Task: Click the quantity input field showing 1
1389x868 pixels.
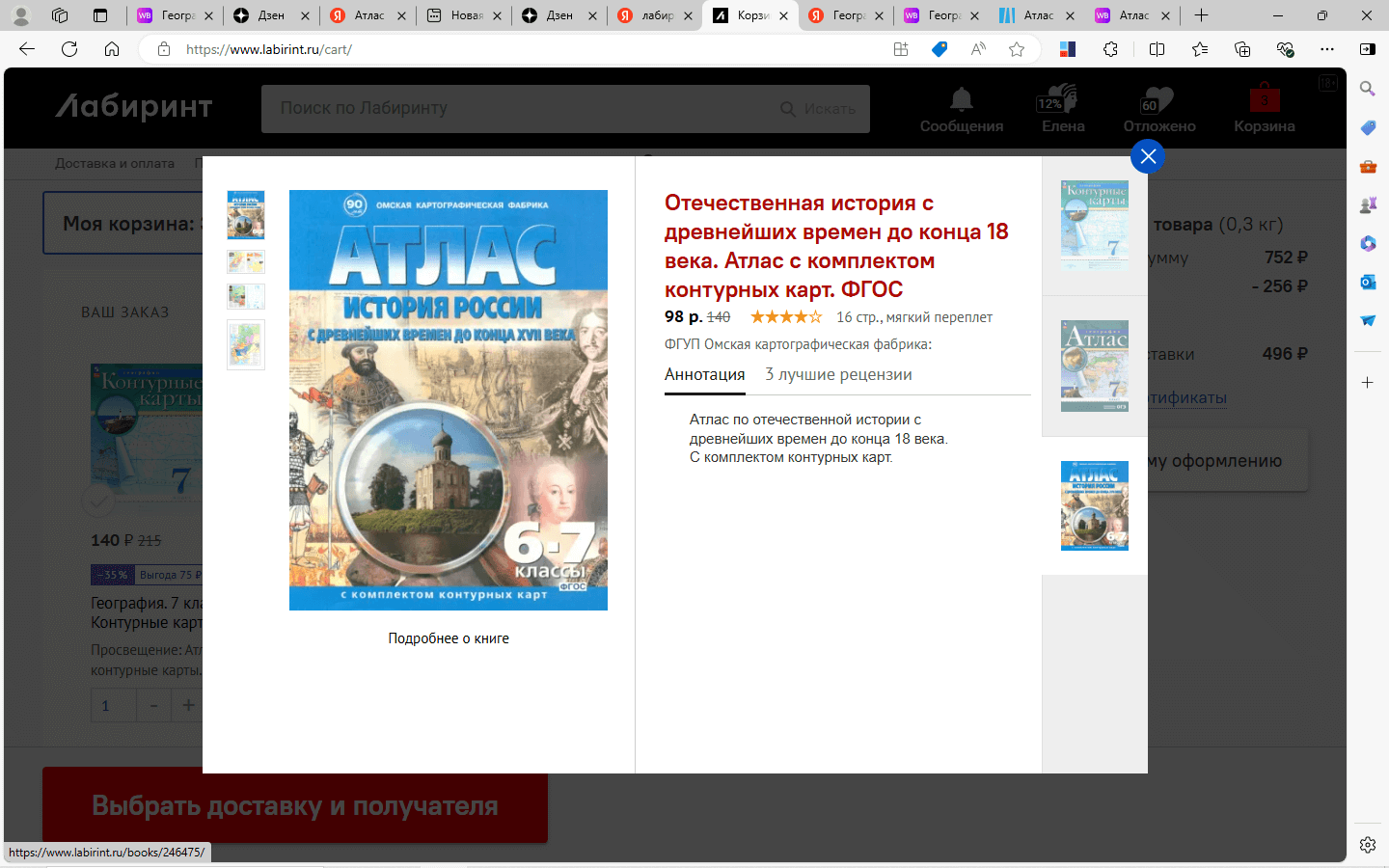Action: 114,705
